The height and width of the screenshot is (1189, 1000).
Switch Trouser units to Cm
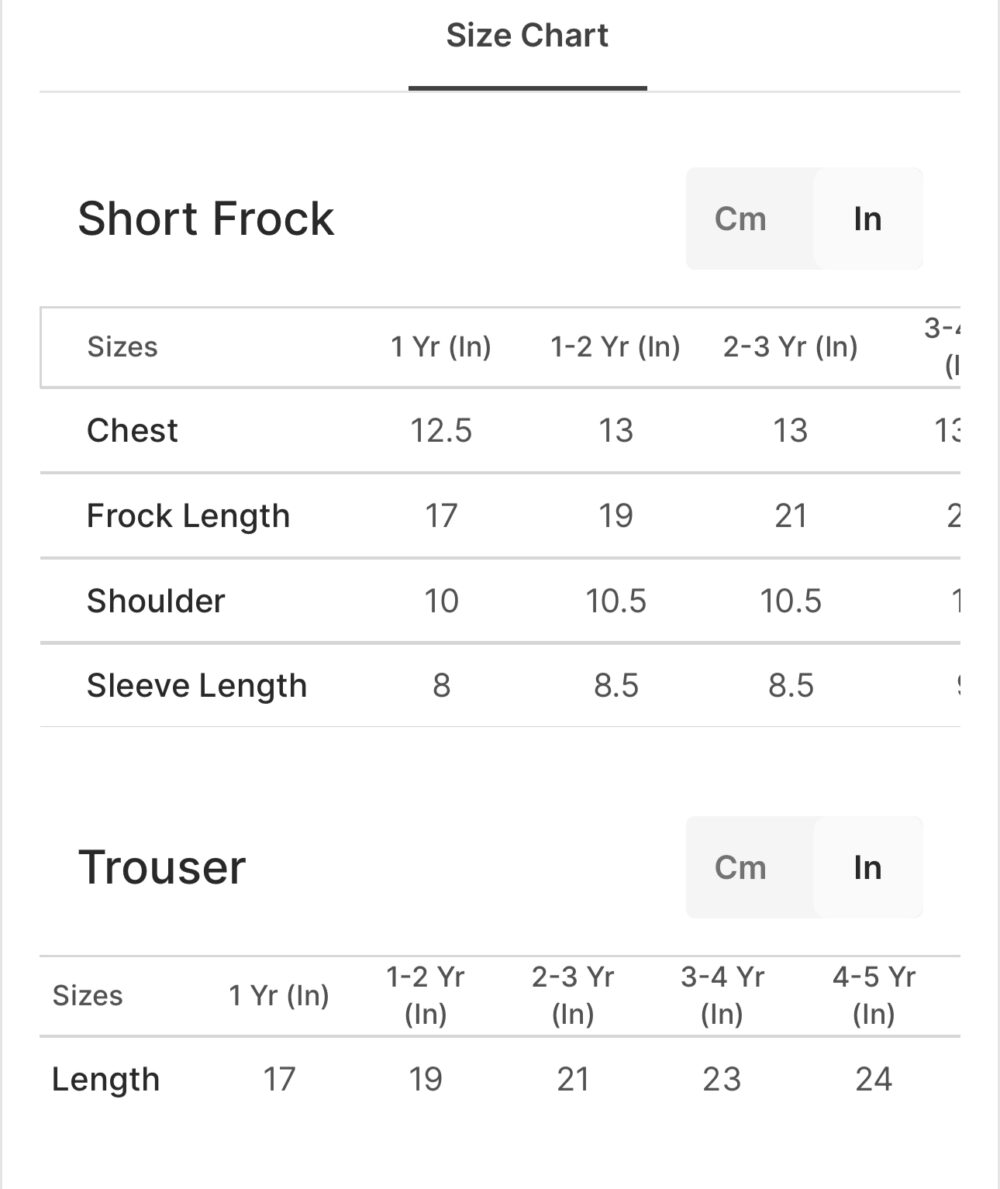coord(740,867)
